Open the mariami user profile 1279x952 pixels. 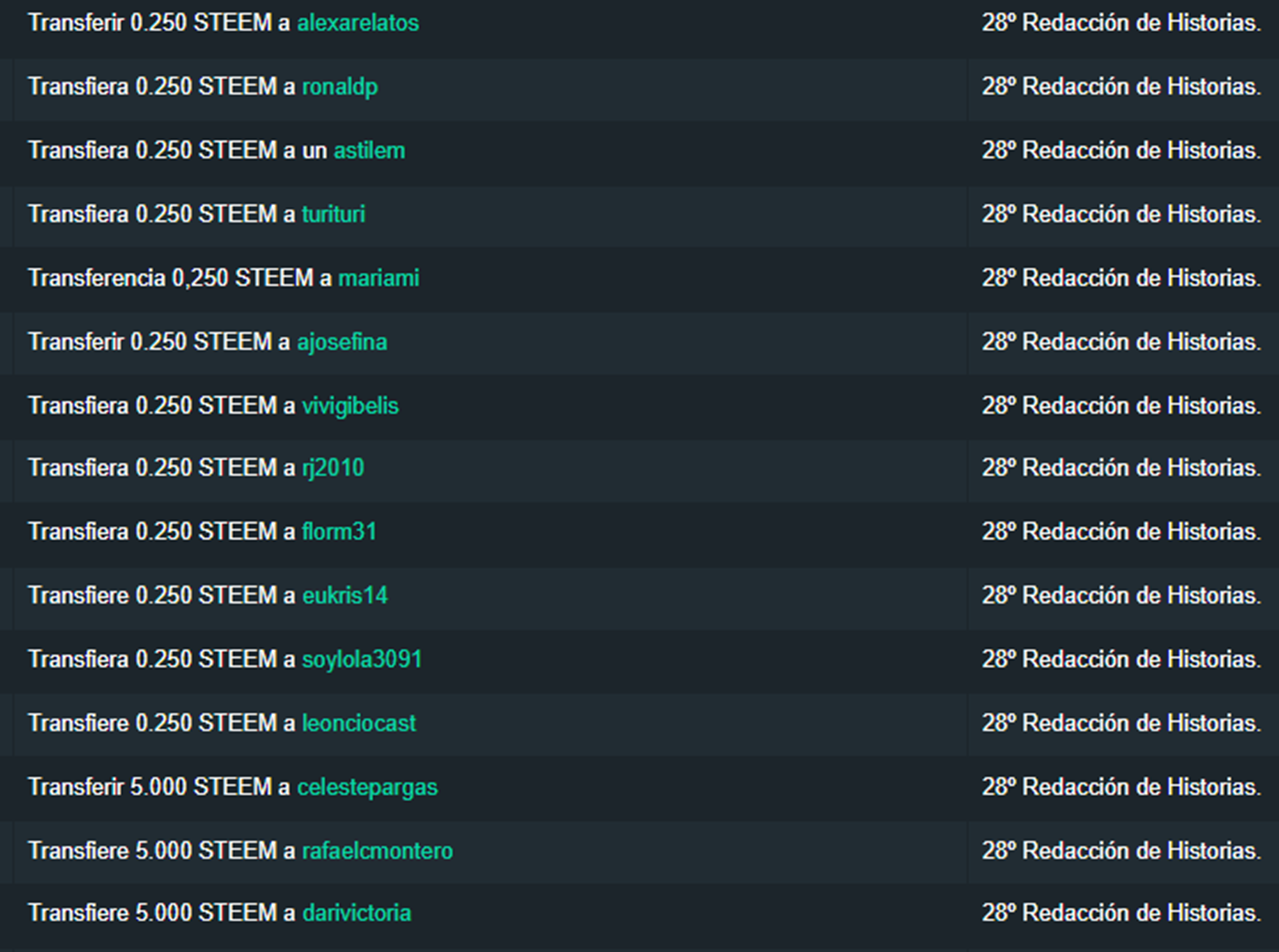pos(378,278)
